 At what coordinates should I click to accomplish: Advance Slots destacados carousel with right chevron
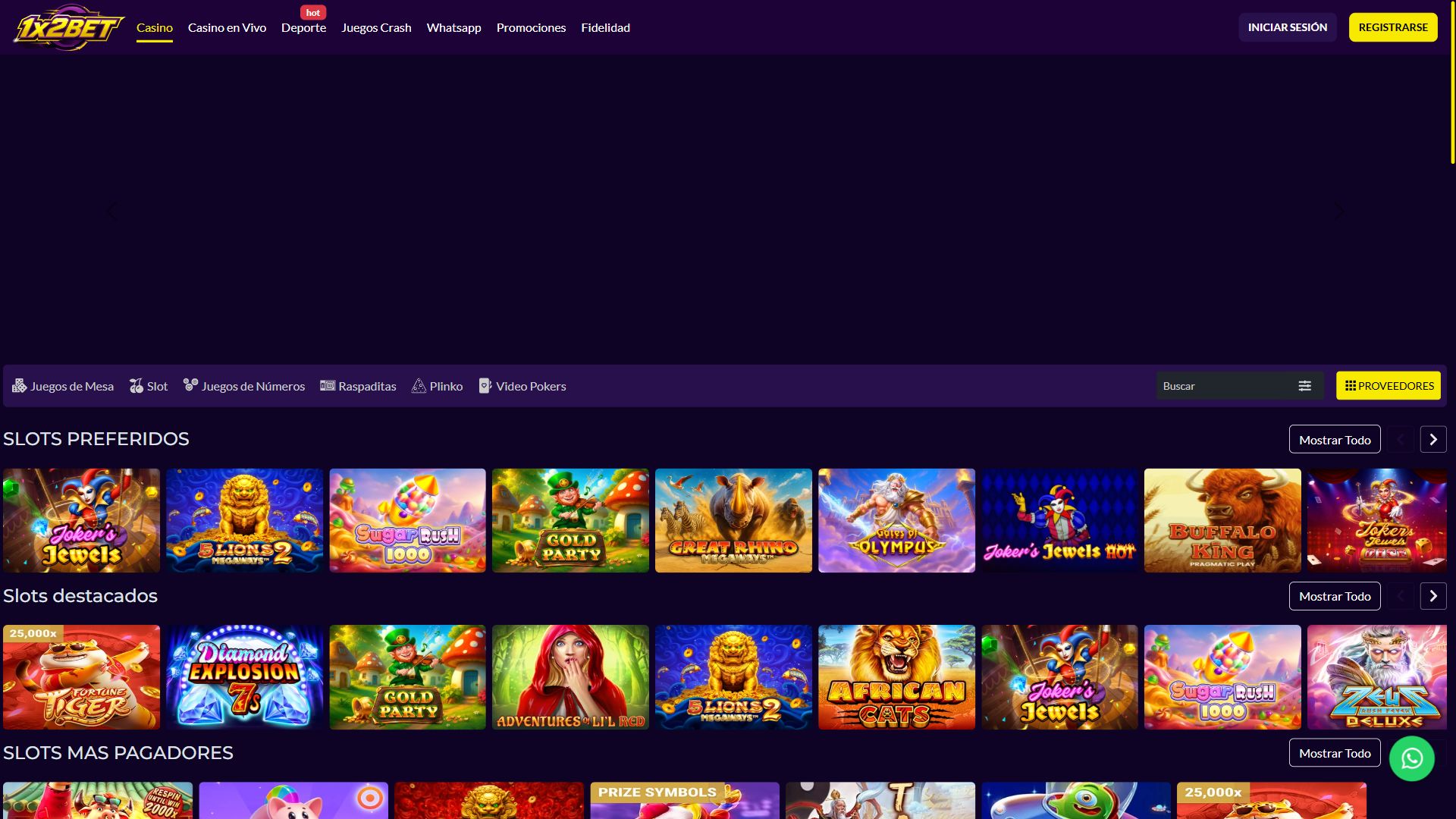tap(1433, 596)
